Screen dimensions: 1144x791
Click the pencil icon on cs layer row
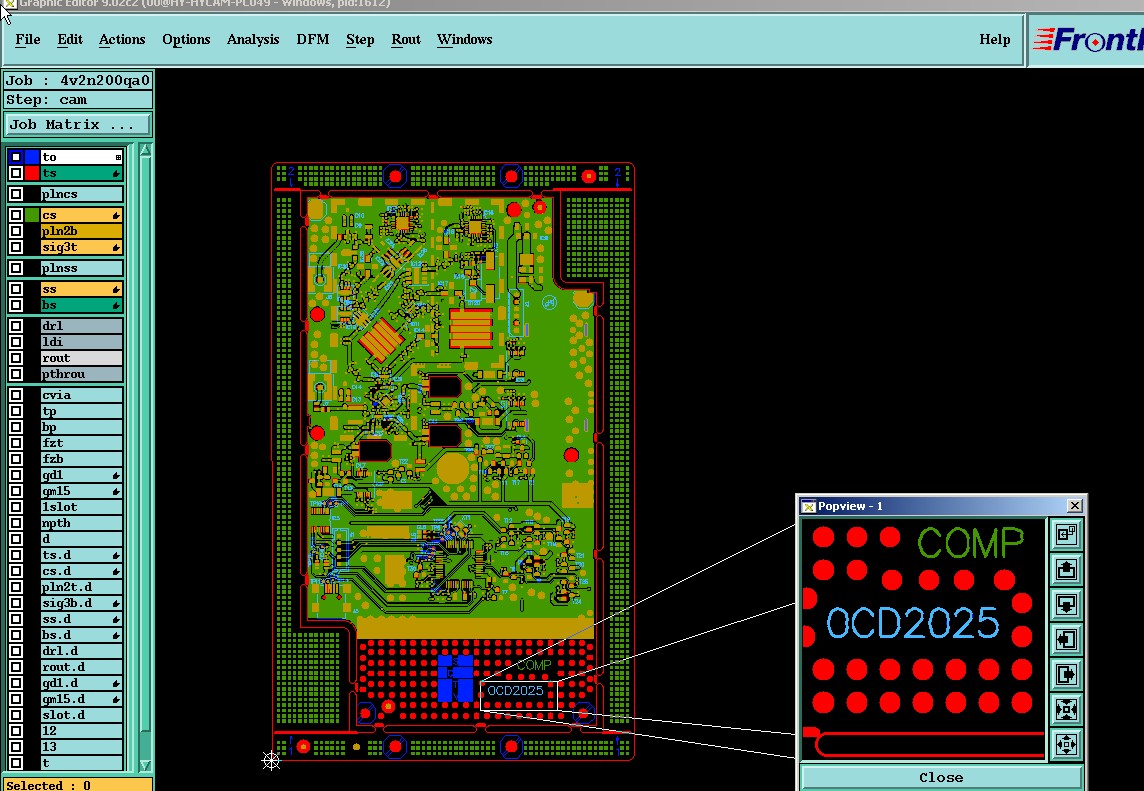pos(116,215)
